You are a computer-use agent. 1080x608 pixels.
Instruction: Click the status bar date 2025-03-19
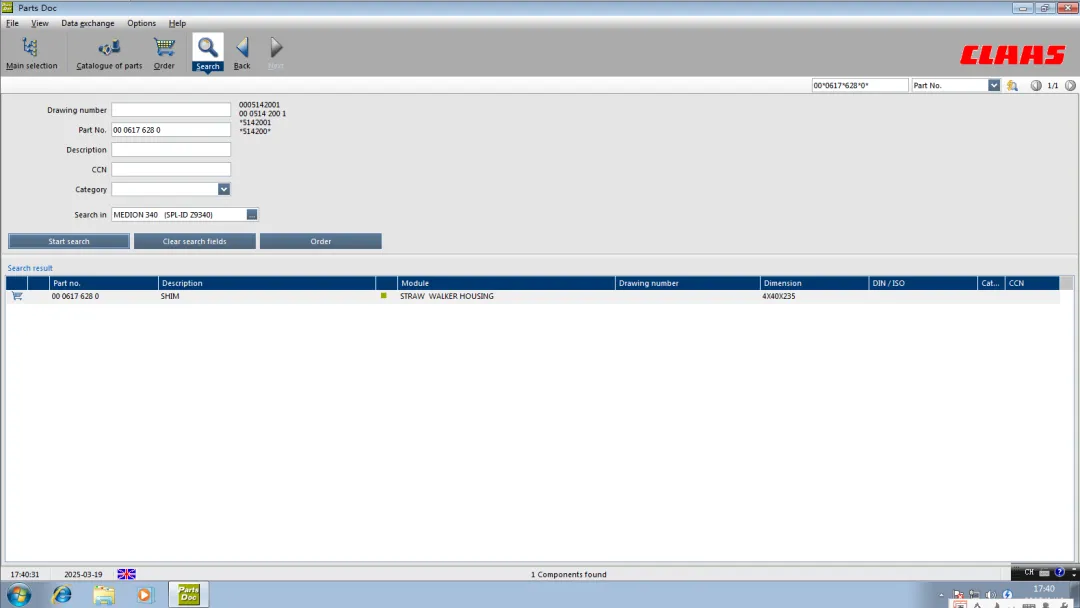pyautogui.click(x=83, y=574)
